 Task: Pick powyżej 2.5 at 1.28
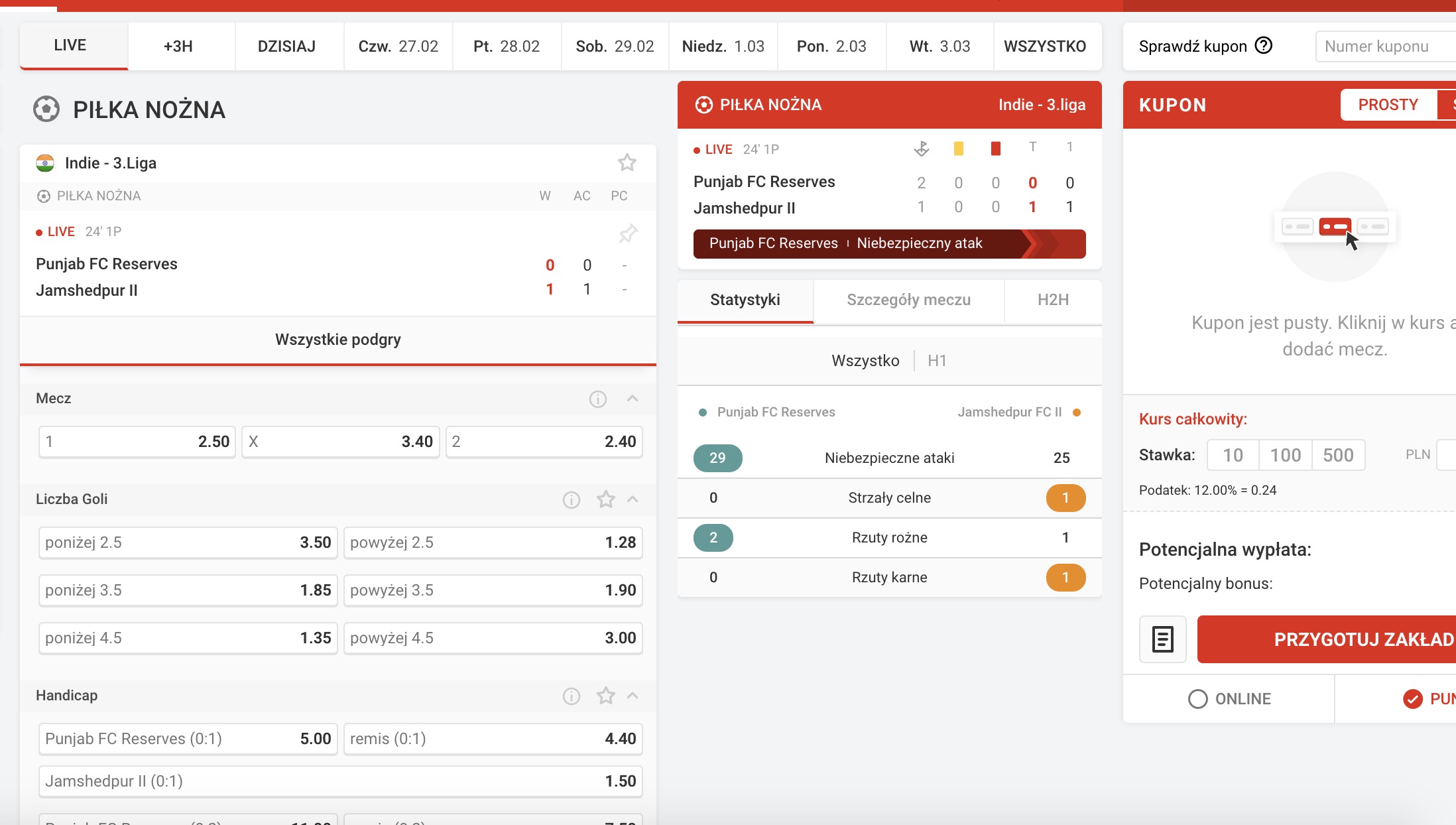(493, 542)
